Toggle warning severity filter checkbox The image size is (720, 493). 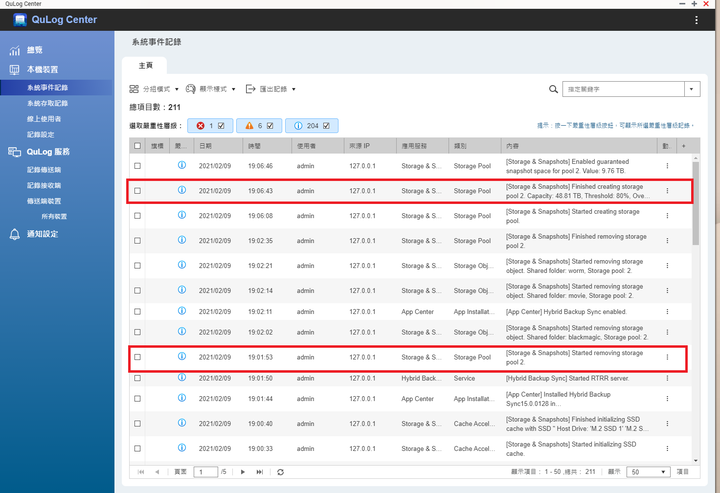coord(270,126)
